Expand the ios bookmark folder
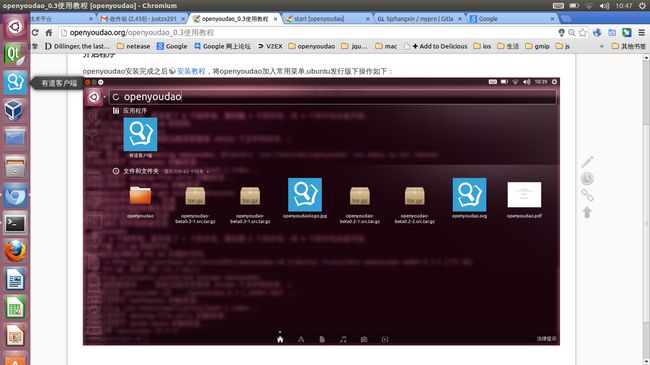The width and height of the screenshot is (650, 365). point(482,46)
